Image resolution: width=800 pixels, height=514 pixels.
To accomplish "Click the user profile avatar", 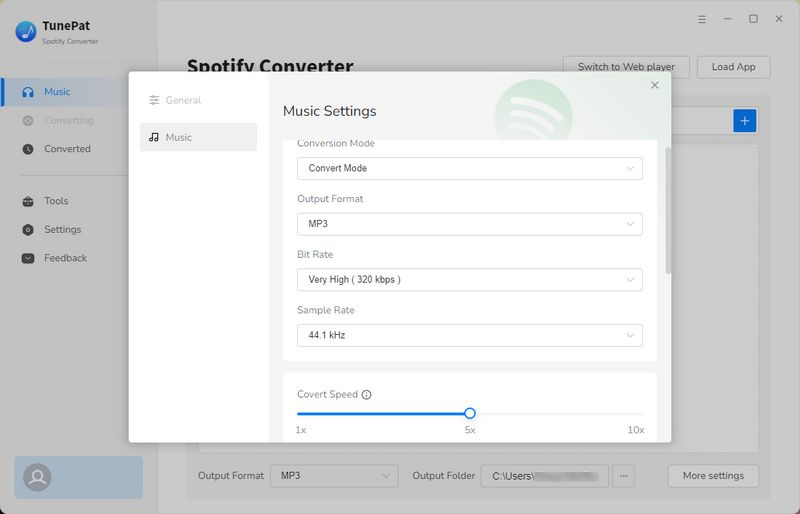I will click(37, 477).
